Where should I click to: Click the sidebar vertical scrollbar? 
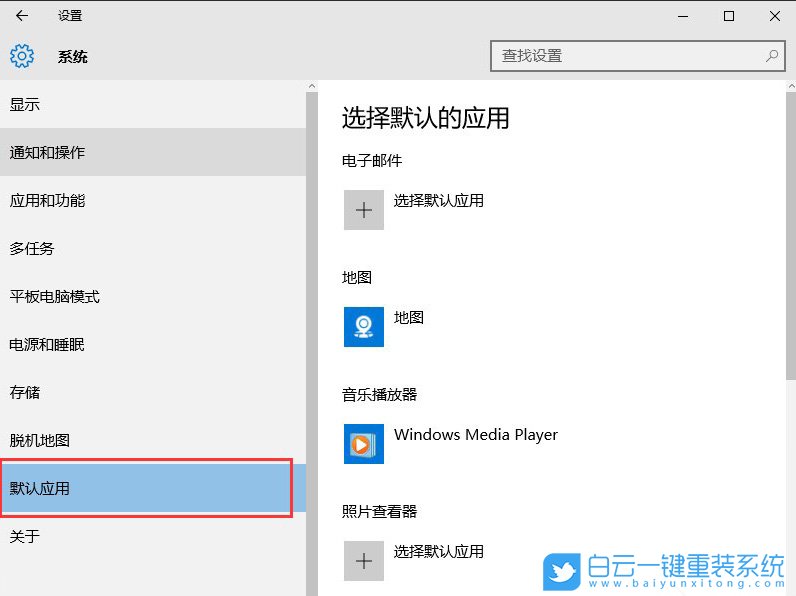coord(312,344)
